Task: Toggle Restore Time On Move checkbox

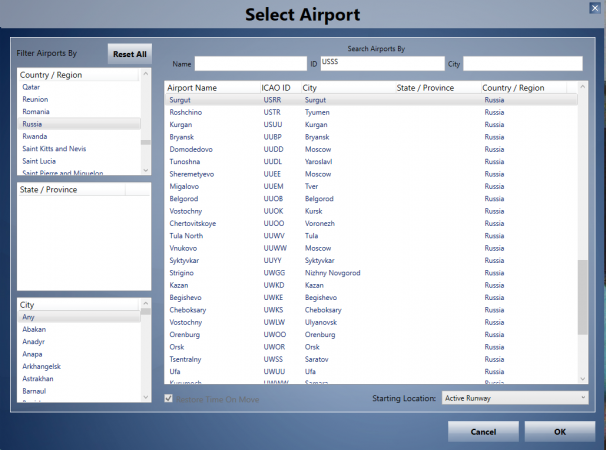Action: click(x=169, y=398)
